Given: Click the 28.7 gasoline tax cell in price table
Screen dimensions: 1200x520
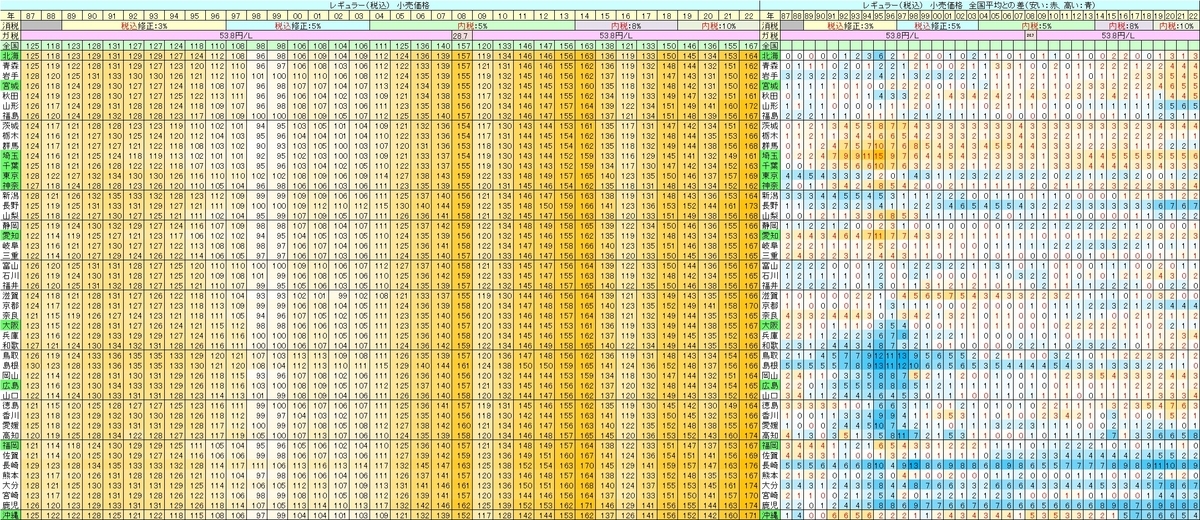Looking at the screenshot, I should [462, 35].
